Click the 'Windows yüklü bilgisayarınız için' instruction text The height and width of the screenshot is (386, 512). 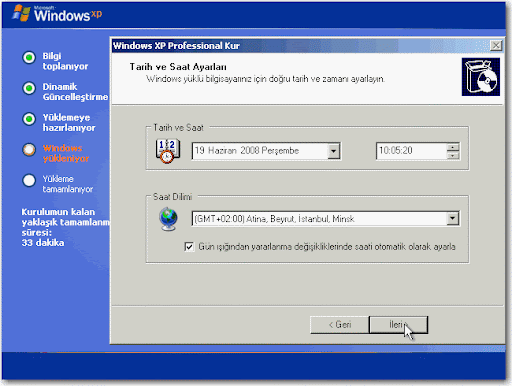click(x=265, y=79)
